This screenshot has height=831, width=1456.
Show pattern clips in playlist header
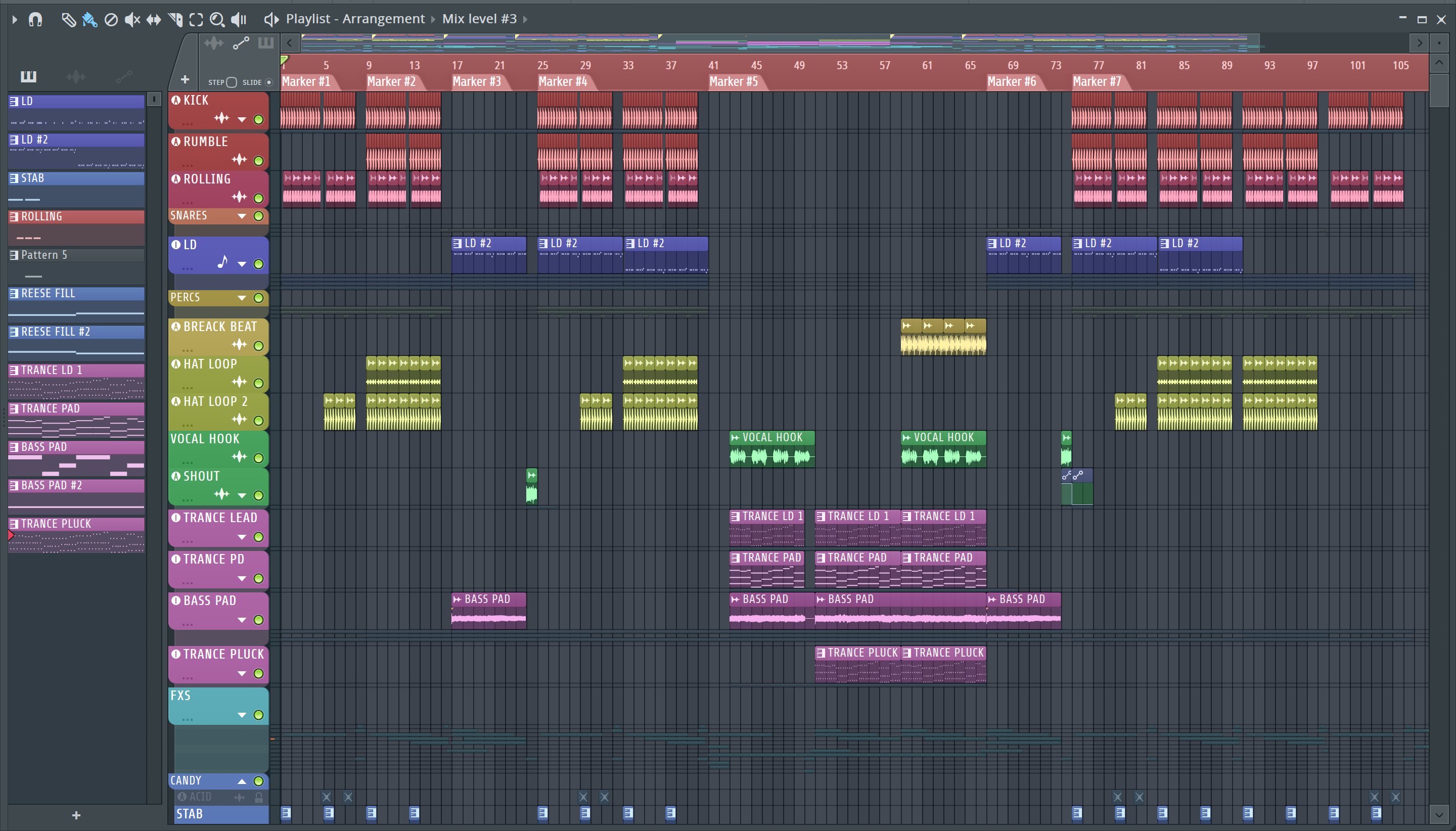(266, 43)
